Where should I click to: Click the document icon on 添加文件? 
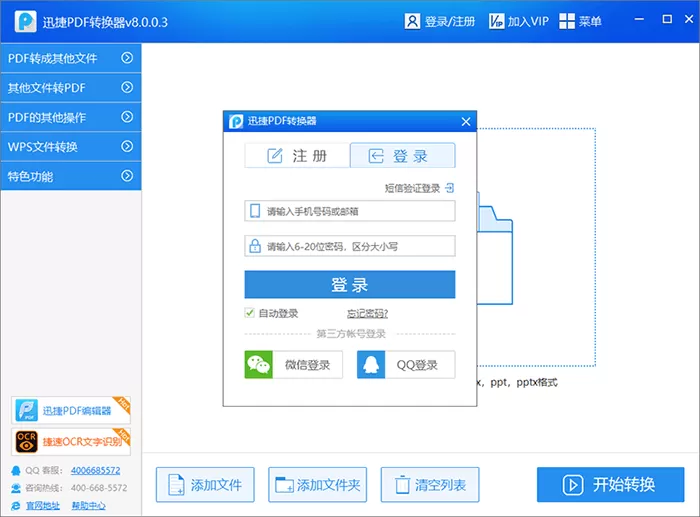pyautogui.click(x=176, y=485)
